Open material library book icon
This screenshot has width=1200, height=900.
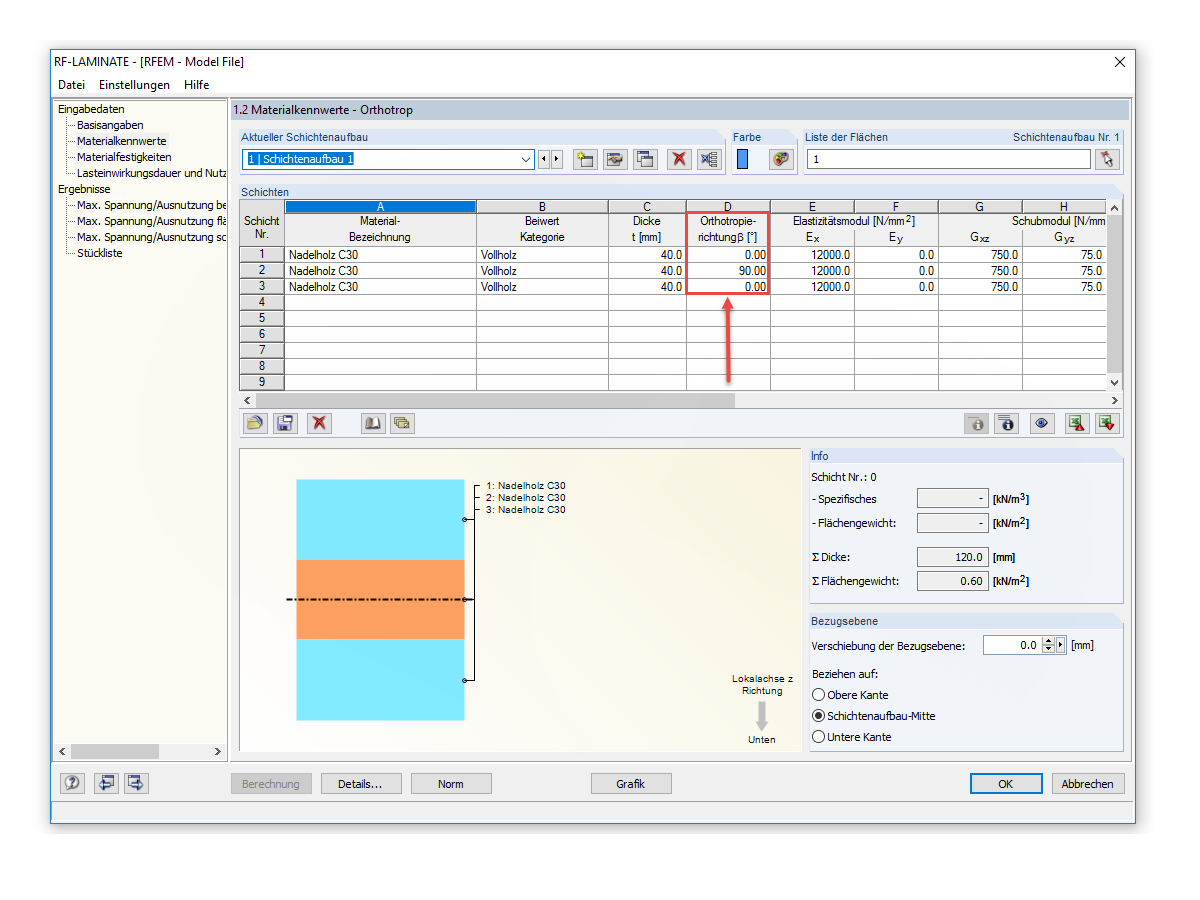pyautogui.click(x=373, y=423)
